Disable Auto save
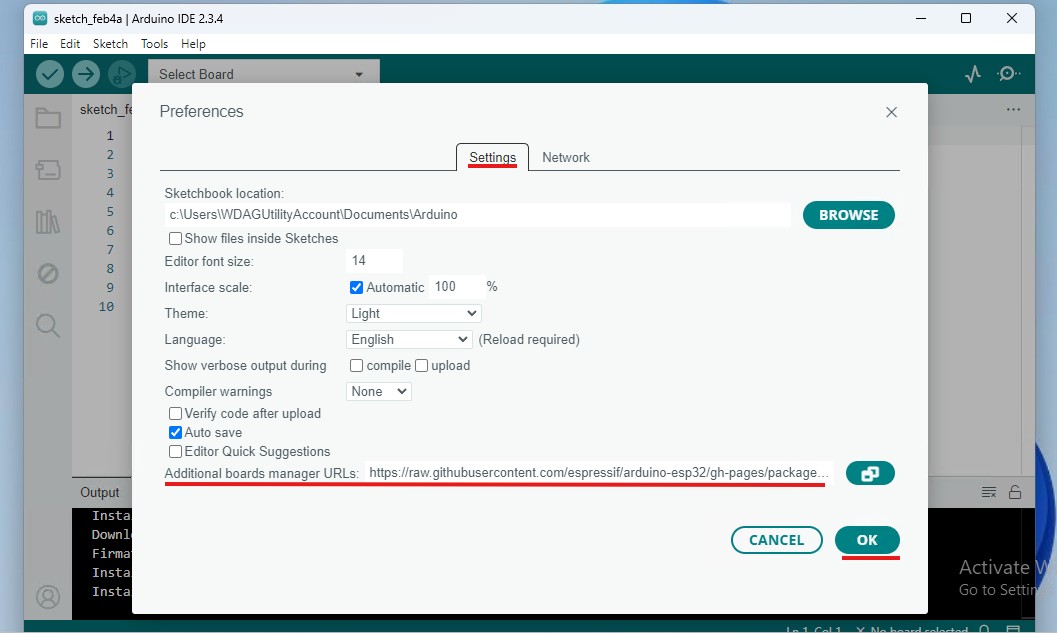This screenshot has height=633, width=1057. tap(175, 432)
